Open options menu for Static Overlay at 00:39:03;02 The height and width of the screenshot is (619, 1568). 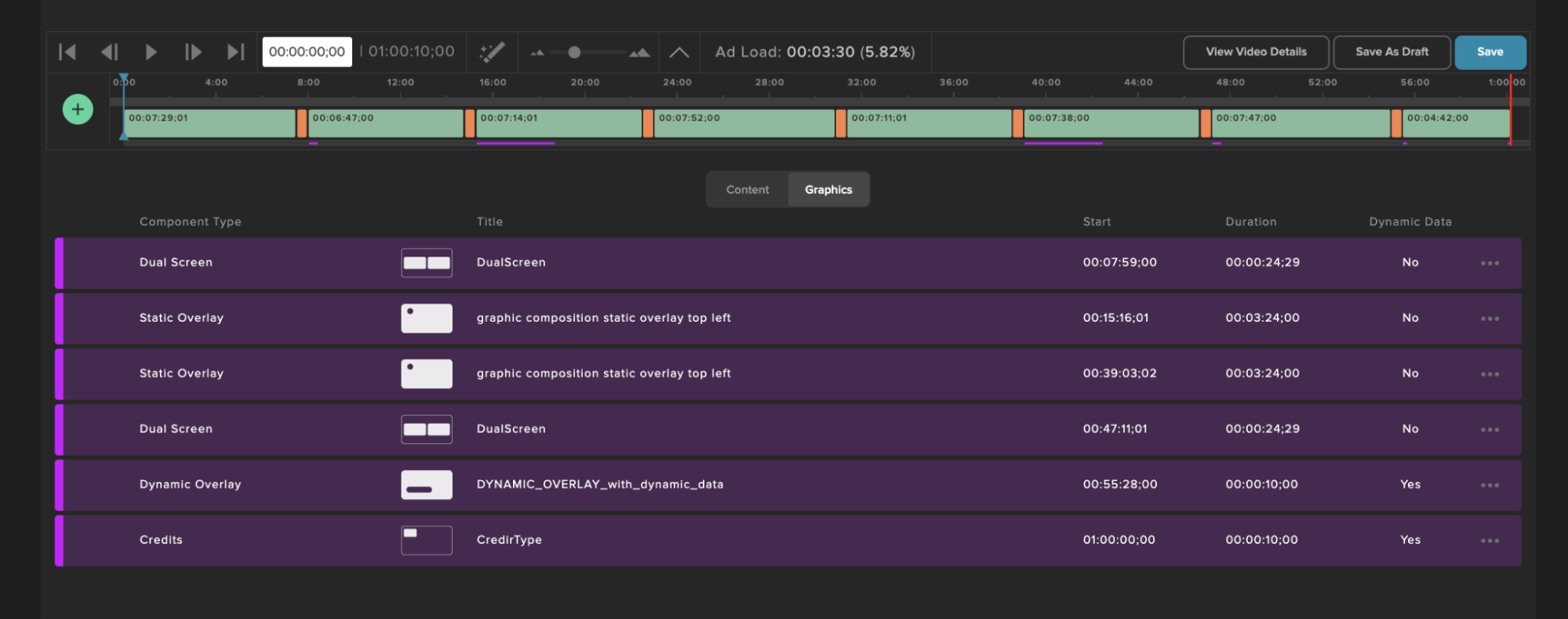tap(1490, 375)
